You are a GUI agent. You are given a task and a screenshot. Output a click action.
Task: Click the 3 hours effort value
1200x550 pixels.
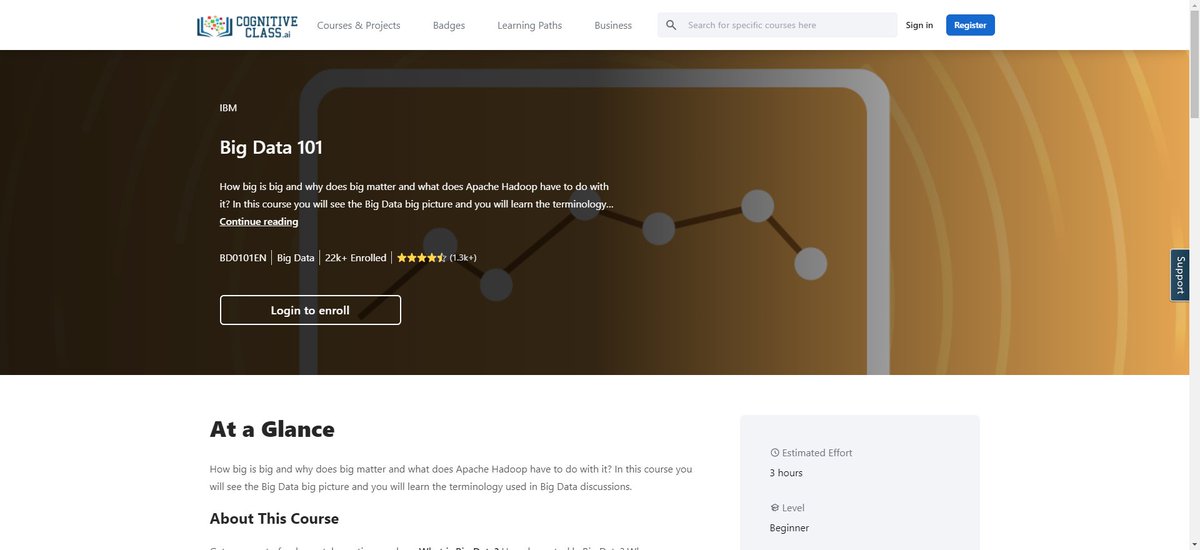tap(786, 473)
